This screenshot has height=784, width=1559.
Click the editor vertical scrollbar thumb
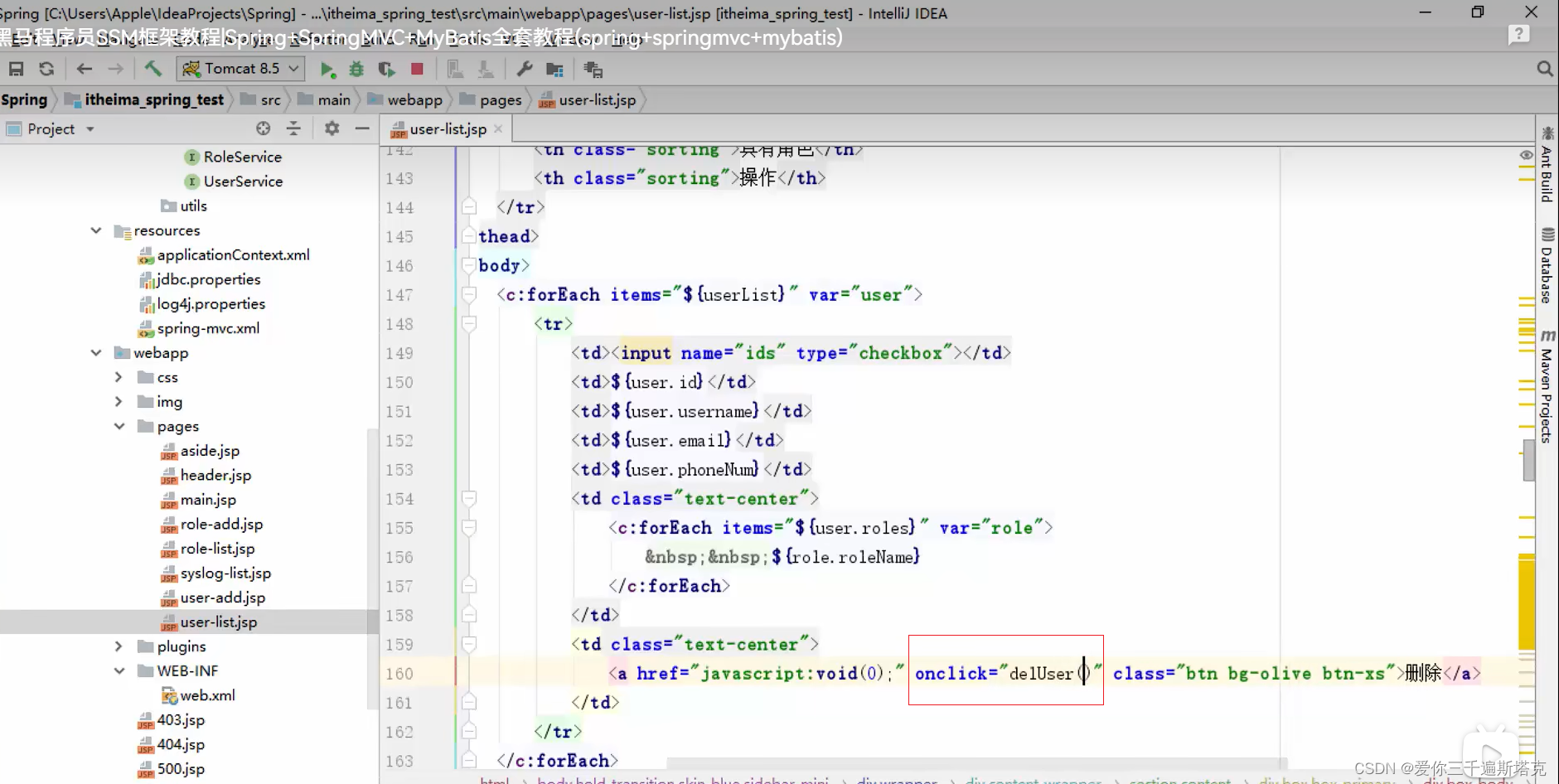pyautogui.click(x=1529, y=460)
